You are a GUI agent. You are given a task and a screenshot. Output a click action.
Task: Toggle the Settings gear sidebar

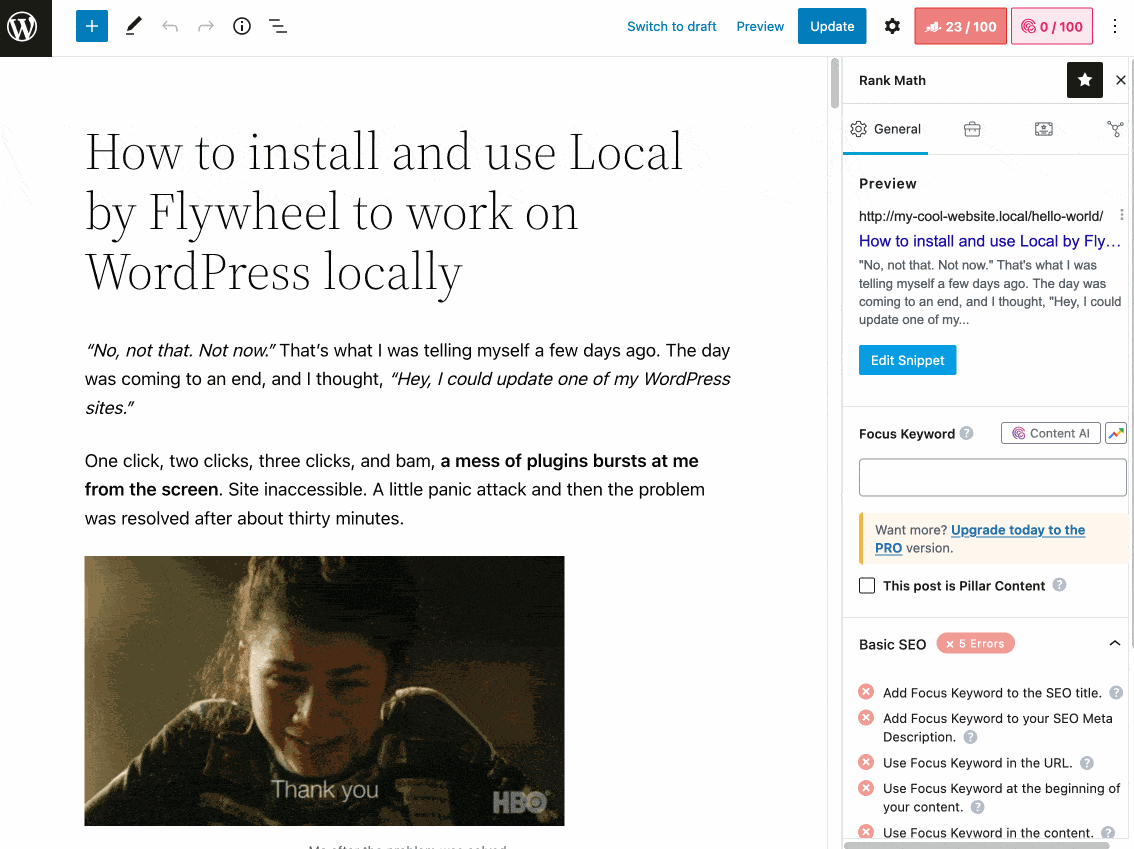point(892,27)
